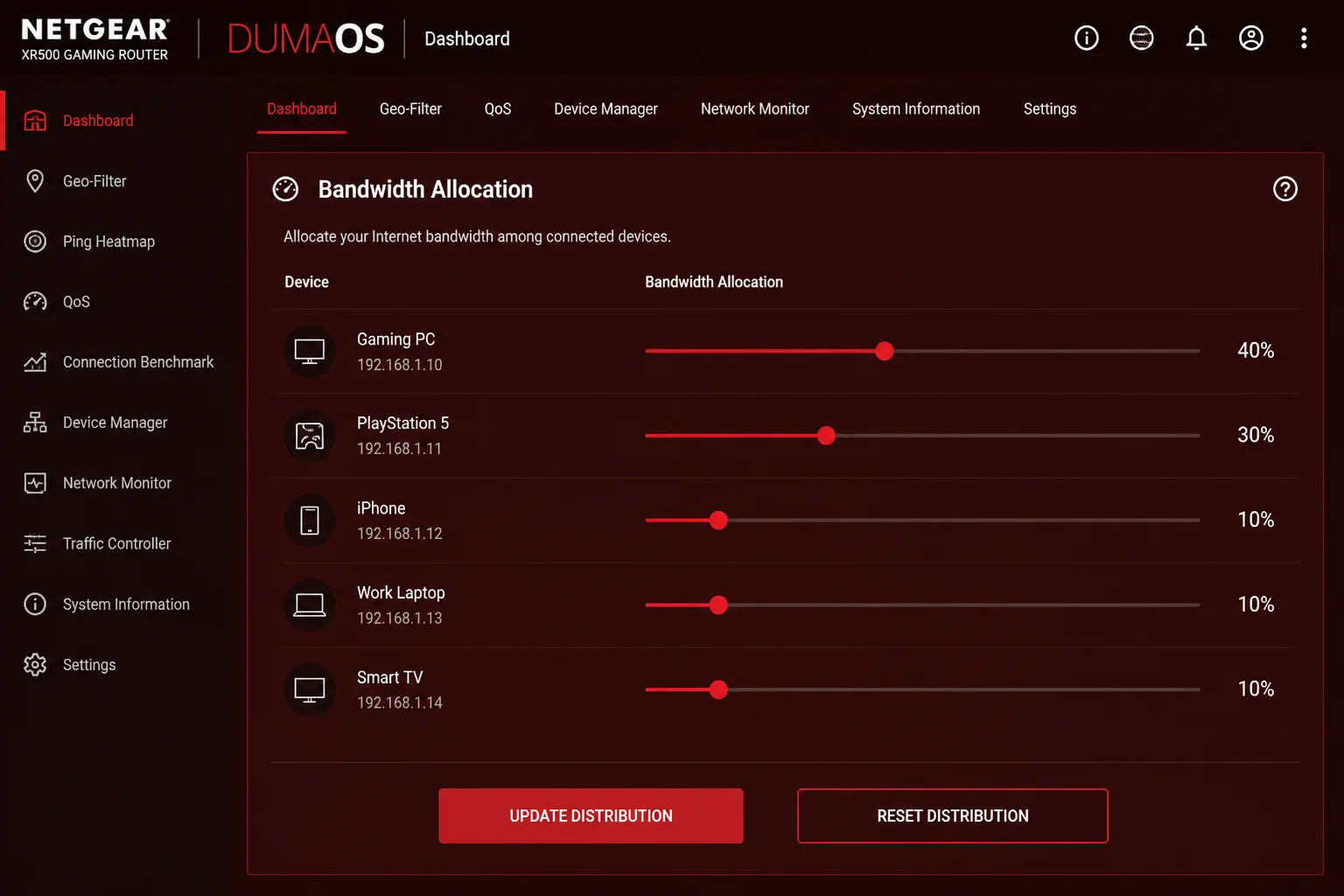Screen dimensions: 1344x896
Task: Click the Gaming PC bandwidth slider handle
Action: tap(885, 351)
